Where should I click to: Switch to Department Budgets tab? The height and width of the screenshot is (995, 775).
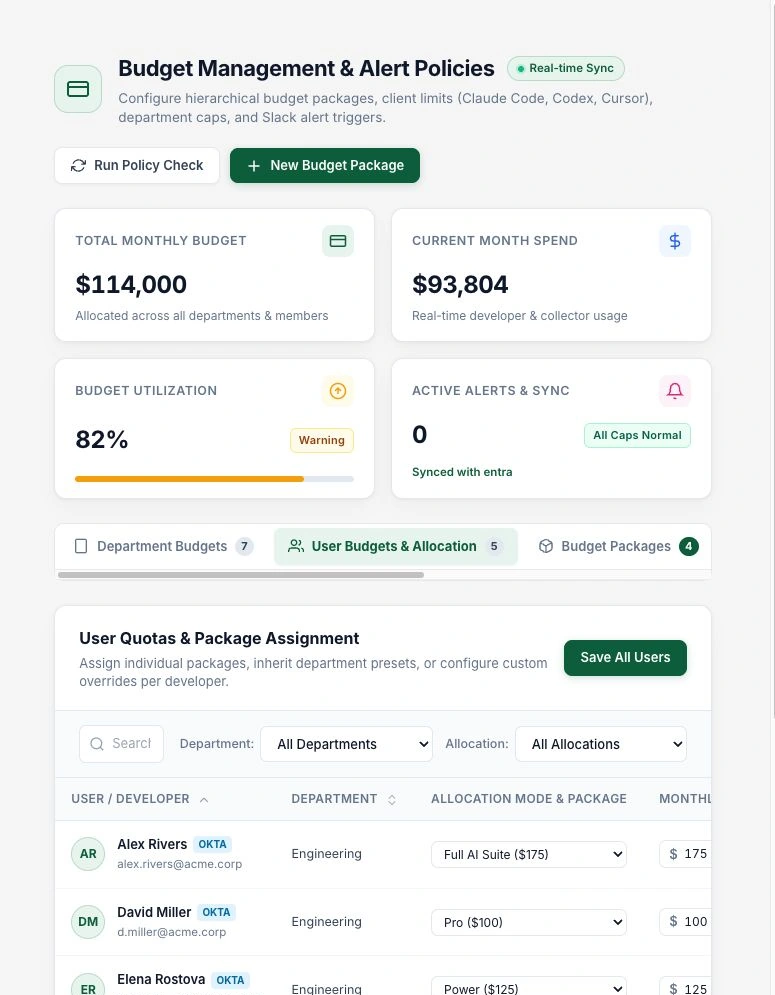164,546
